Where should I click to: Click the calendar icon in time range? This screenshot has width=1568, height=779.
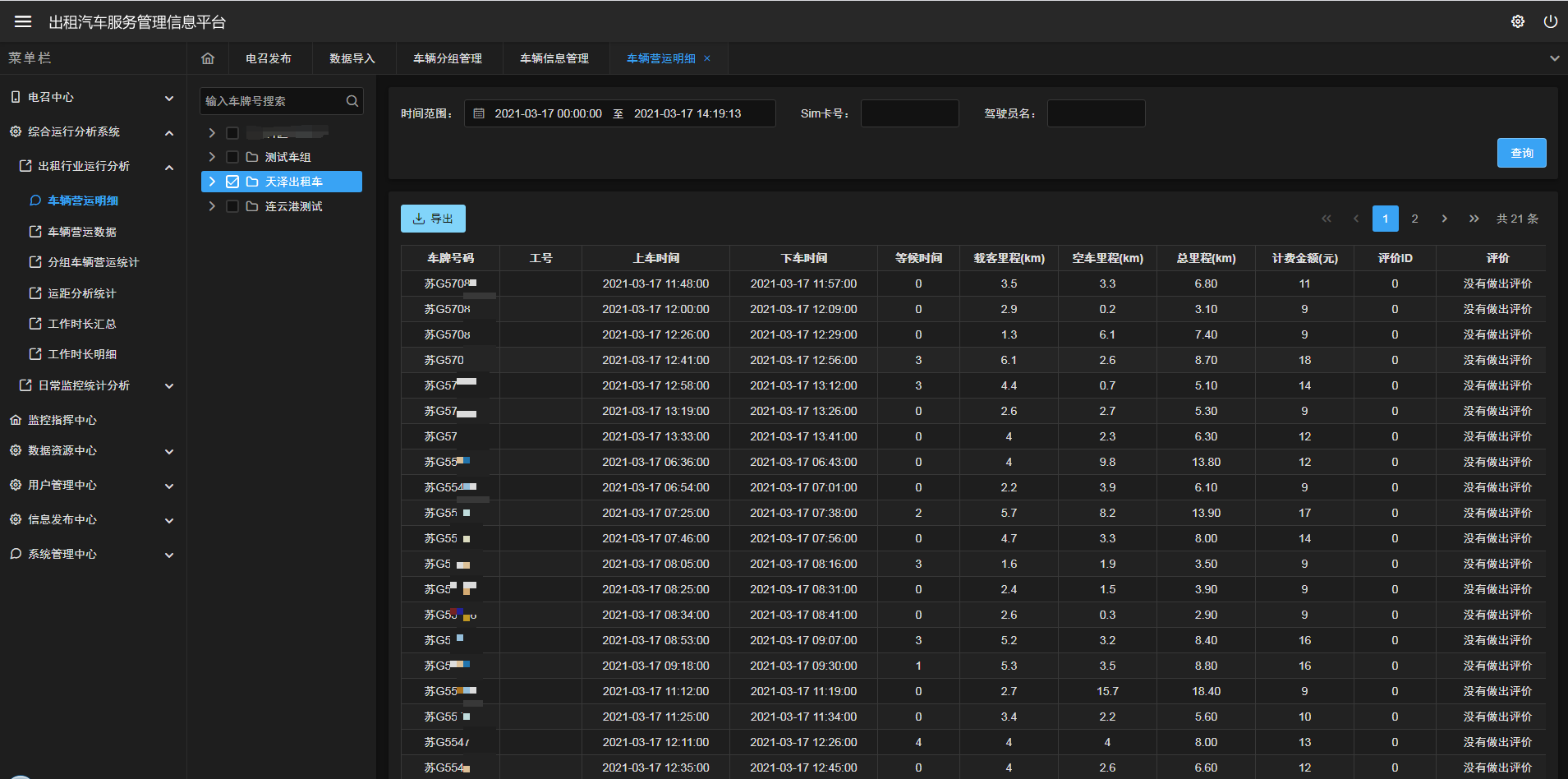pos(479,113)
